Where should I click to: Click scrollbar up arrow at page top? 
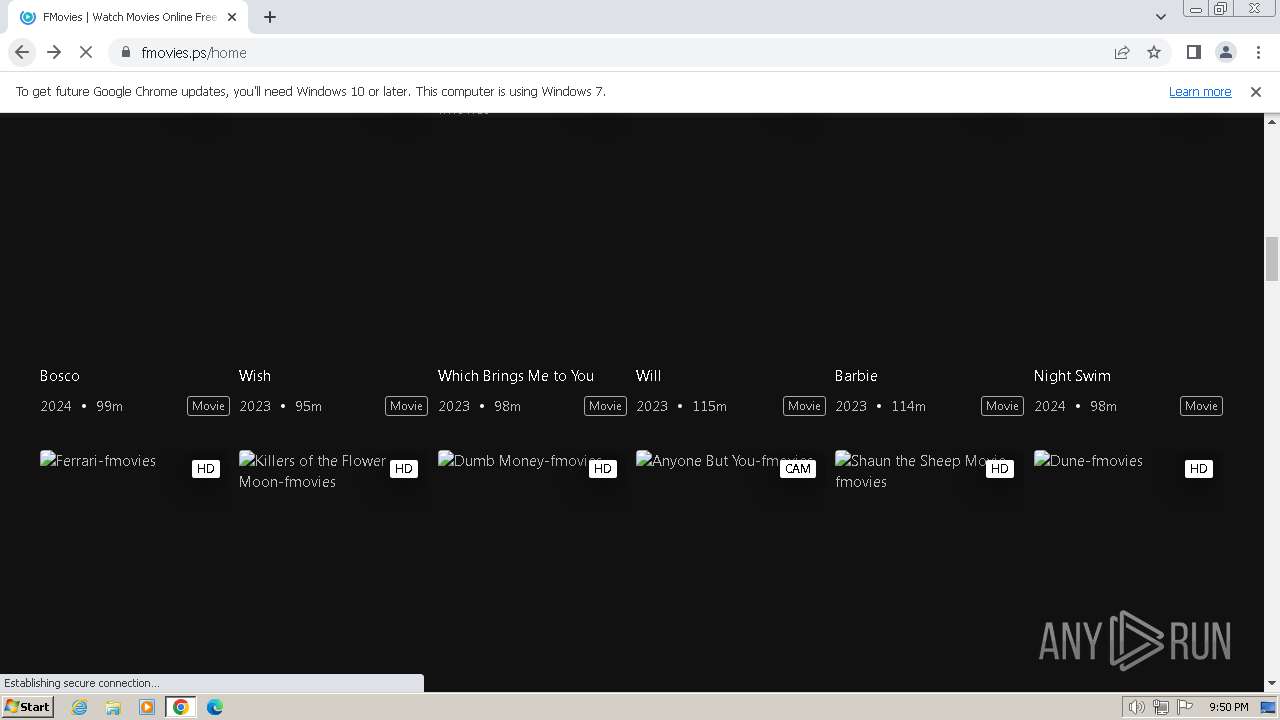[x=1272, y=121]
